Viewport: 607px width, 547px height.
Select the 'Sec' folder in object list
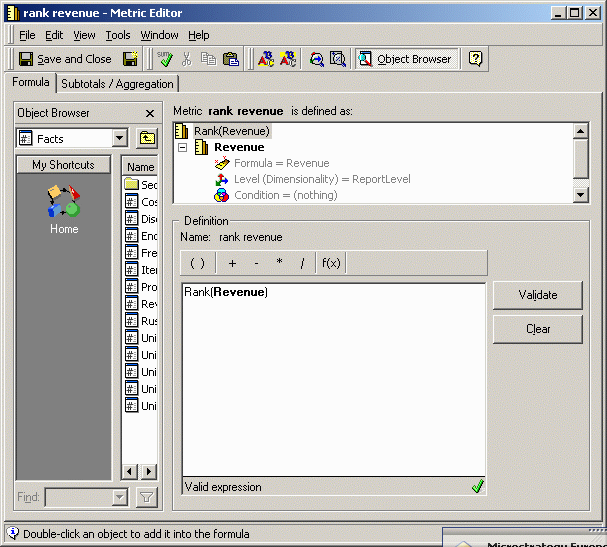(x=141, y=185)
